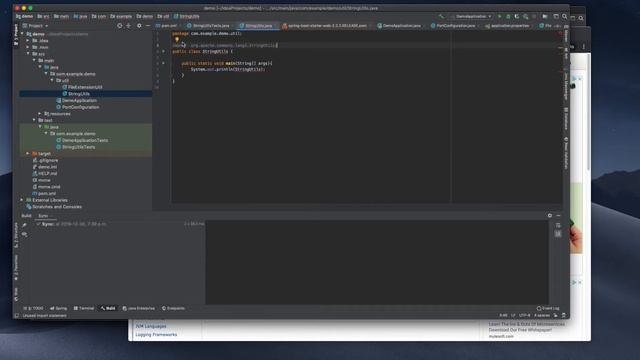Collapse the util package

pyautogui.click(x=52, y=80)
